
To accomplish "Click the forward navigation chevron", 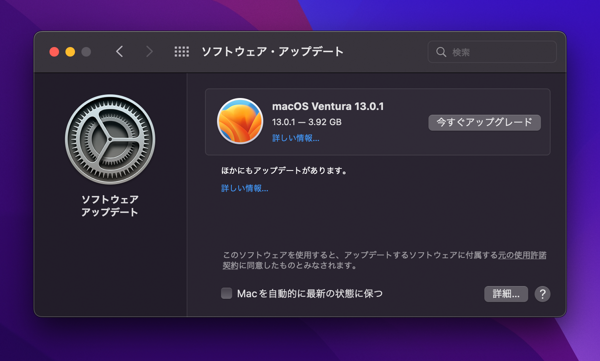I will [x=149, y=52].
